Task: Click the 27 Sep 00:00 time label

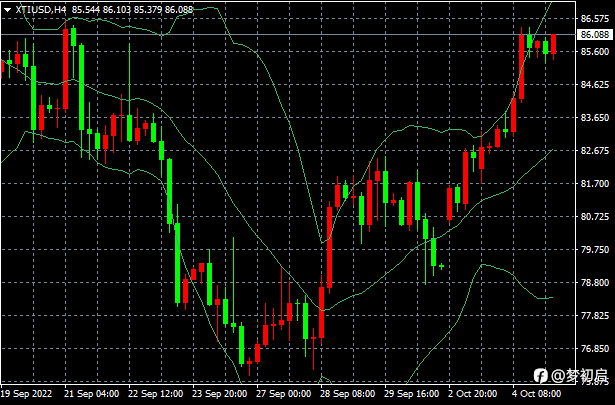Action: pyautogui.click(x=284, y=393)
